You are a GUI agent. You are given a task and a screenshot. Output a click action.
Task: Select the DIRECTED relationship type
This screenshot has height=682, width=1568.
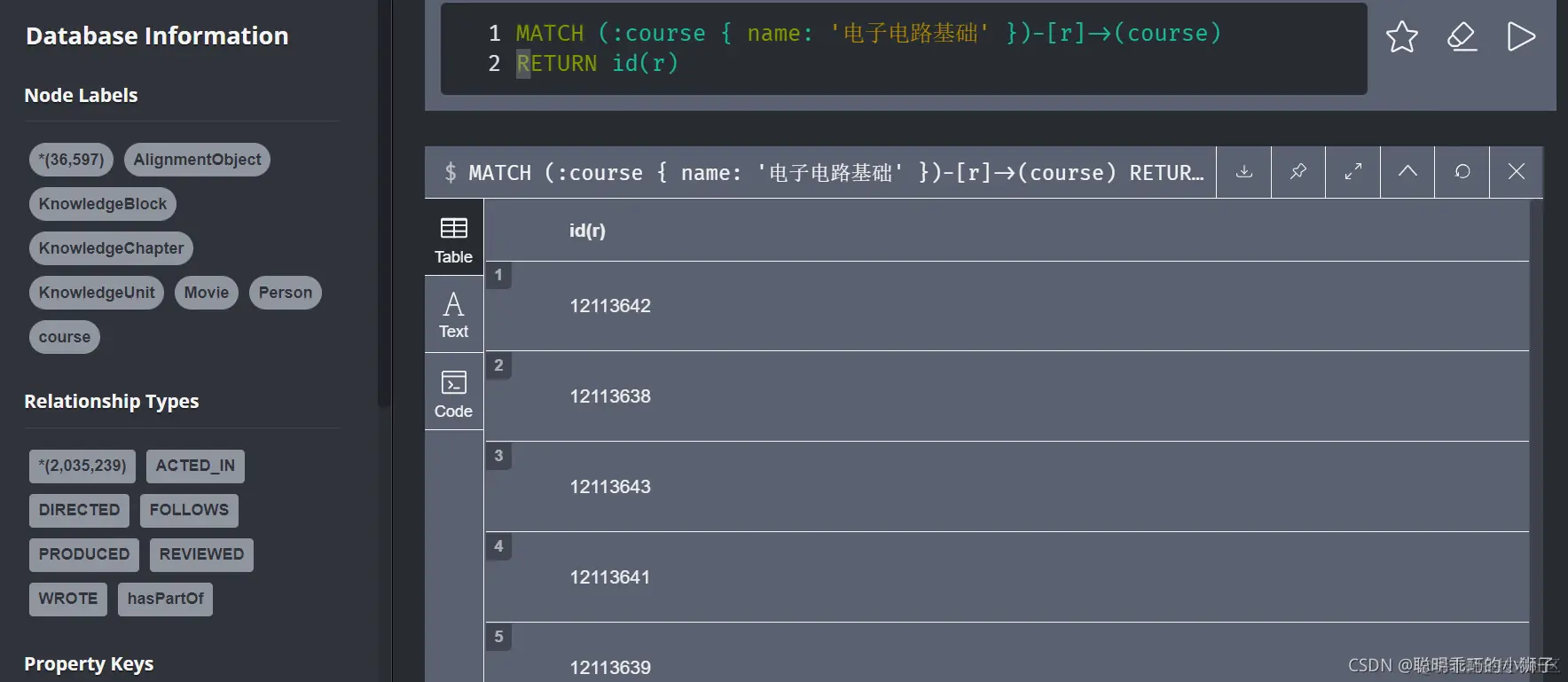[79, 510]
